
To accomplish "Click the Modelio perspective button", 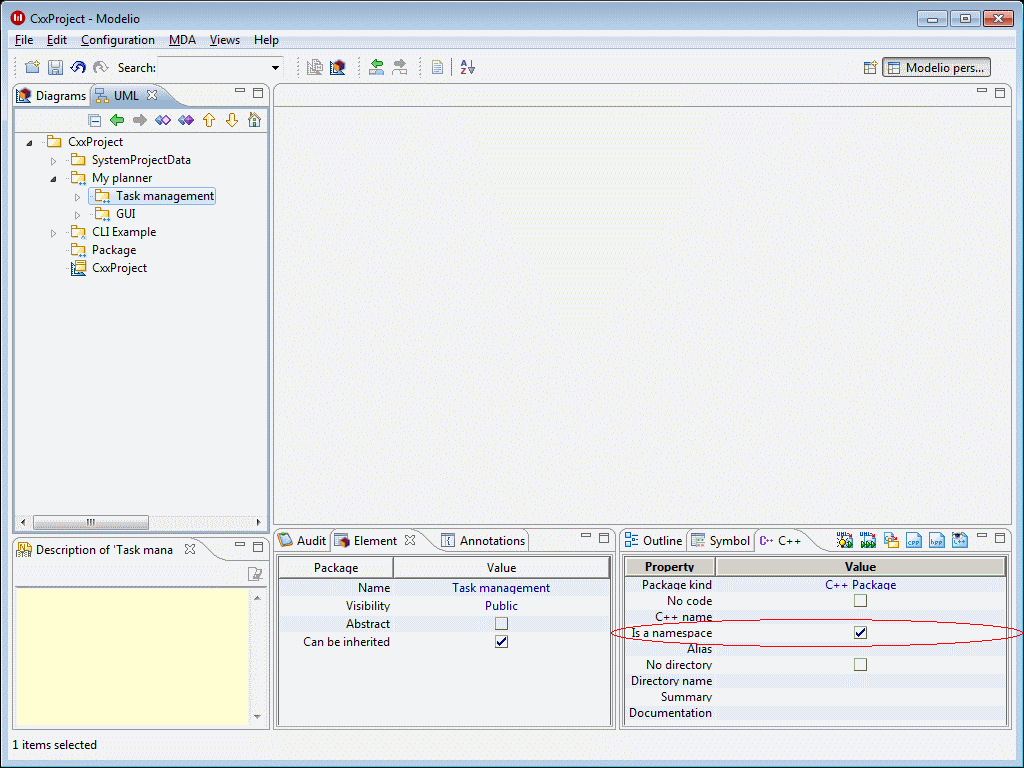I will click(936, 67).
